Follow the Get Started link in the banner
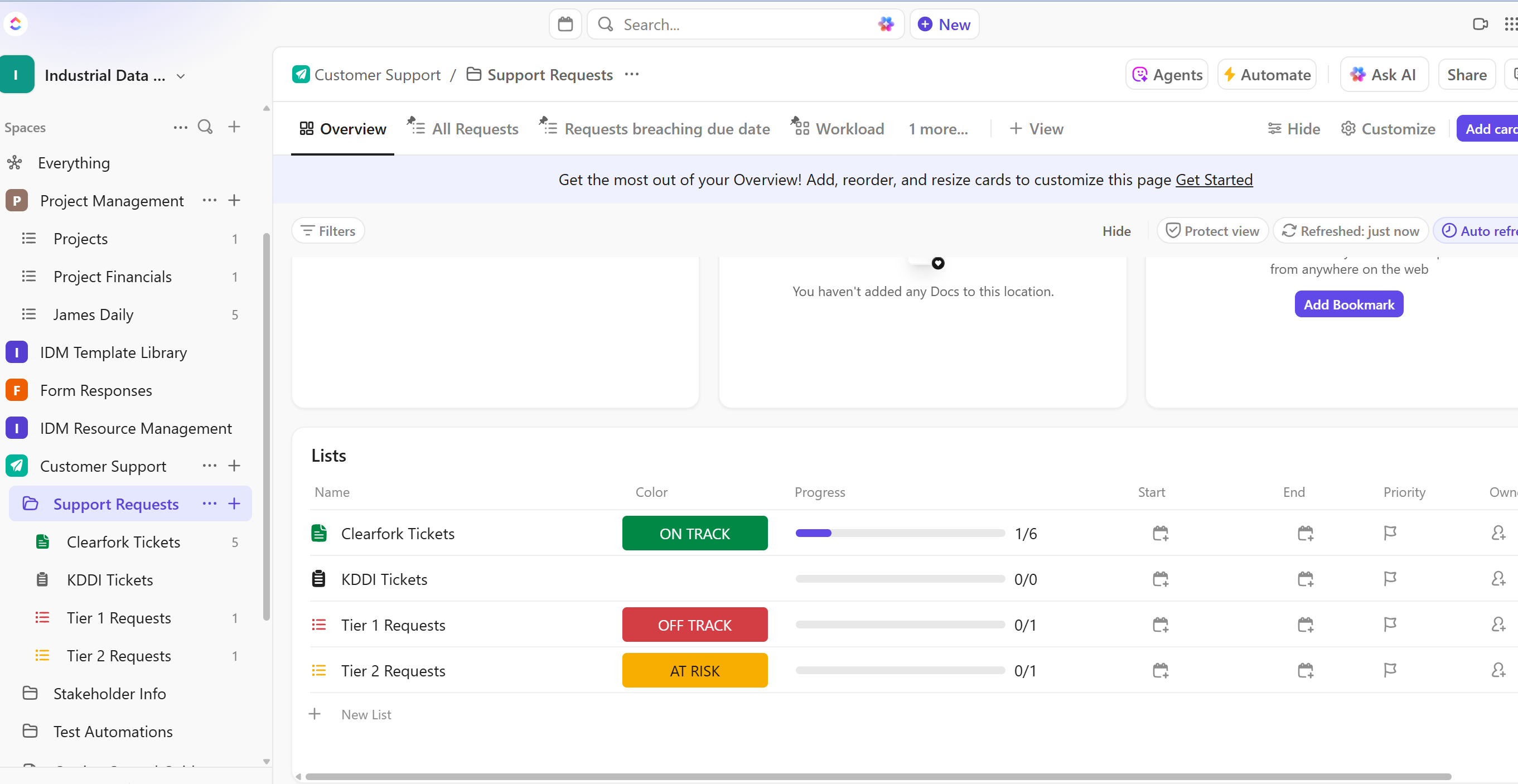The height and width of the screenshot is (784, 1518). (1214, 180)
